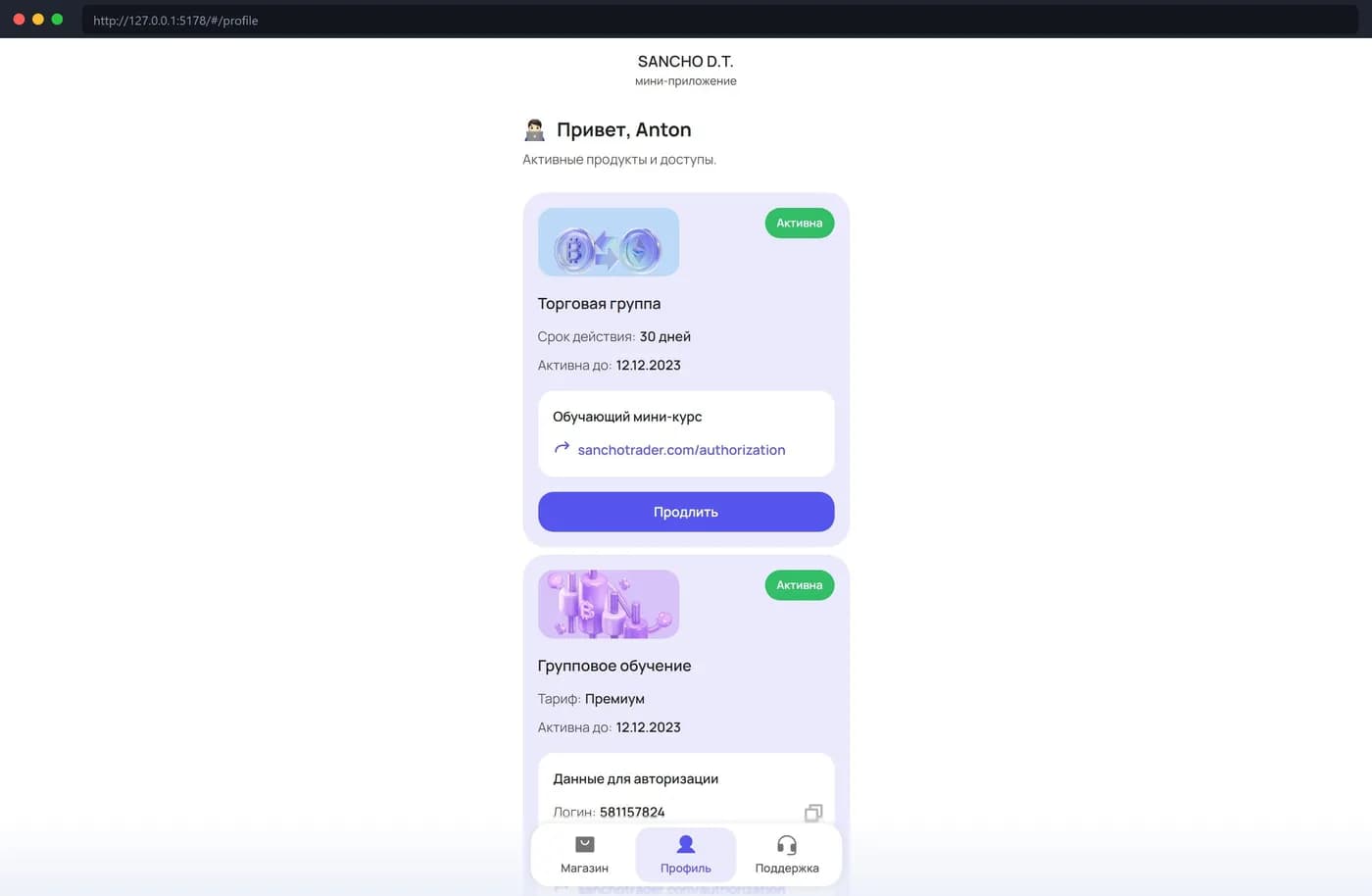The image size is (1372, 896).
Task: Click the мини-приложение subtitle under the title
Action: 686,81
